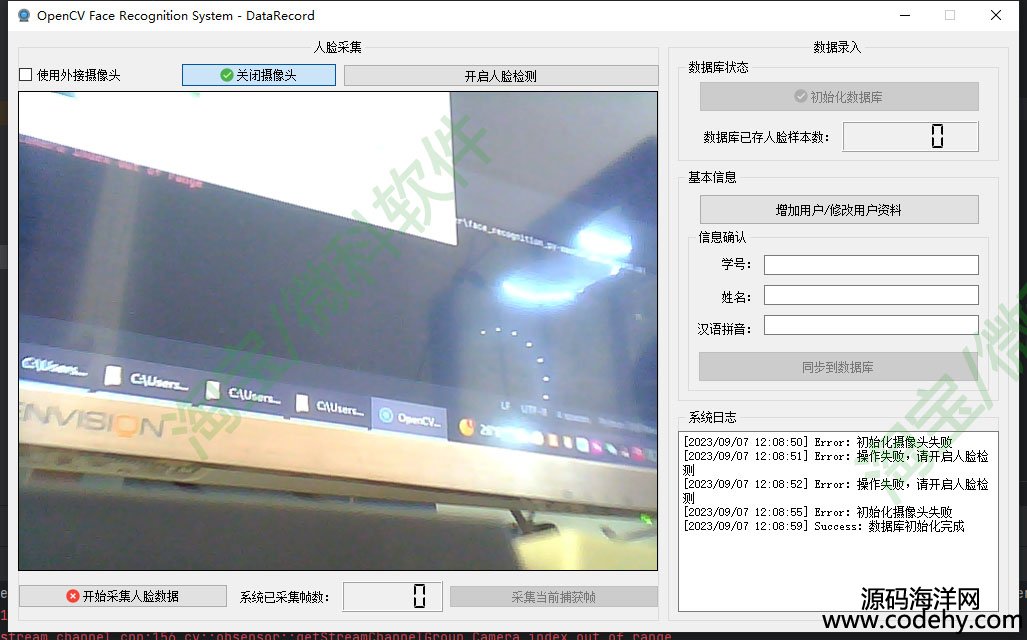1027x640 pixels.
Task: Select the 数据库初始化完成 success log line
Action: [x=824, y=526]
